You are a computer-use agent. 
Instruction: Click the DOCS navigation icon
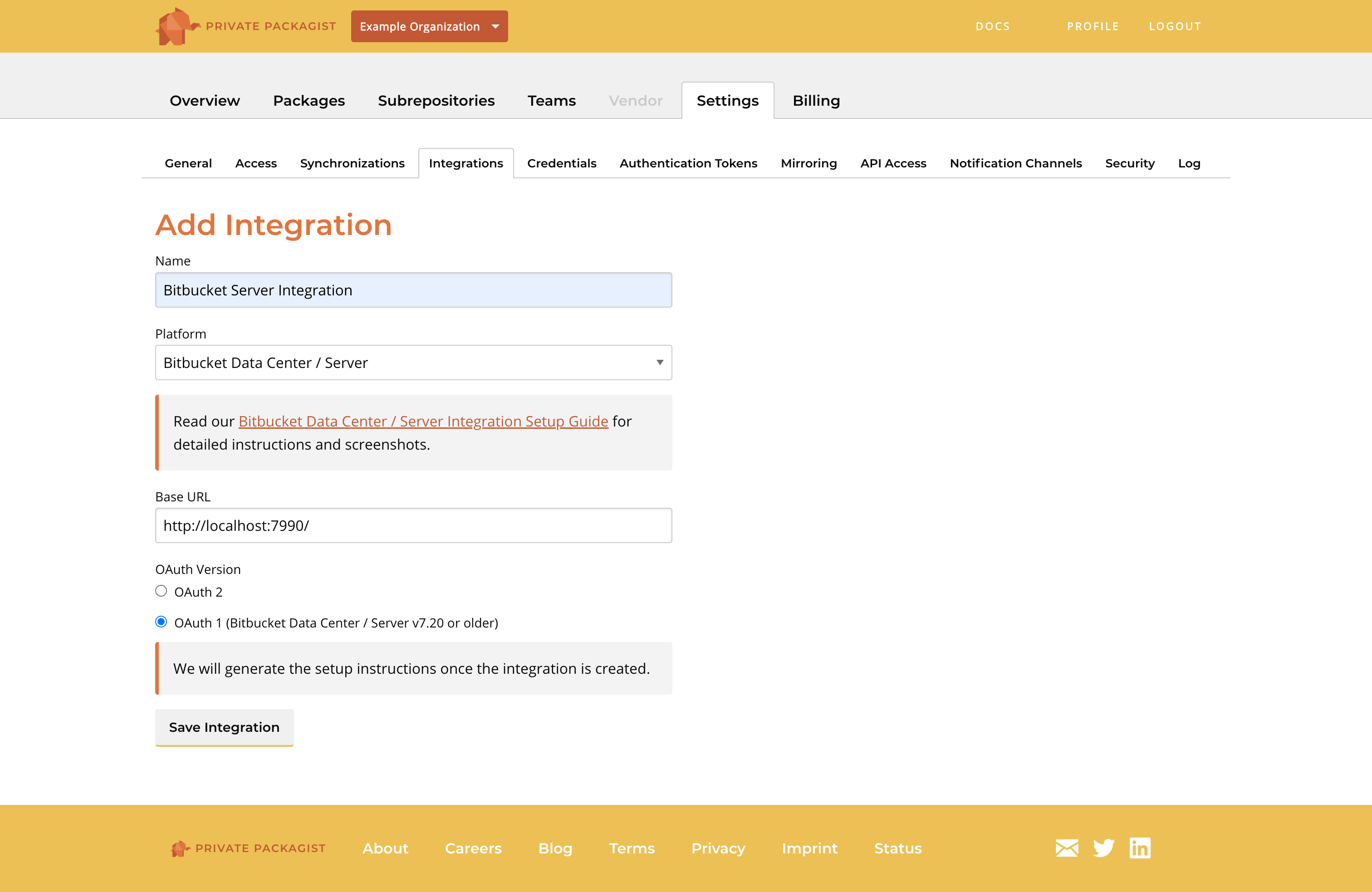(x=994, y=26)
